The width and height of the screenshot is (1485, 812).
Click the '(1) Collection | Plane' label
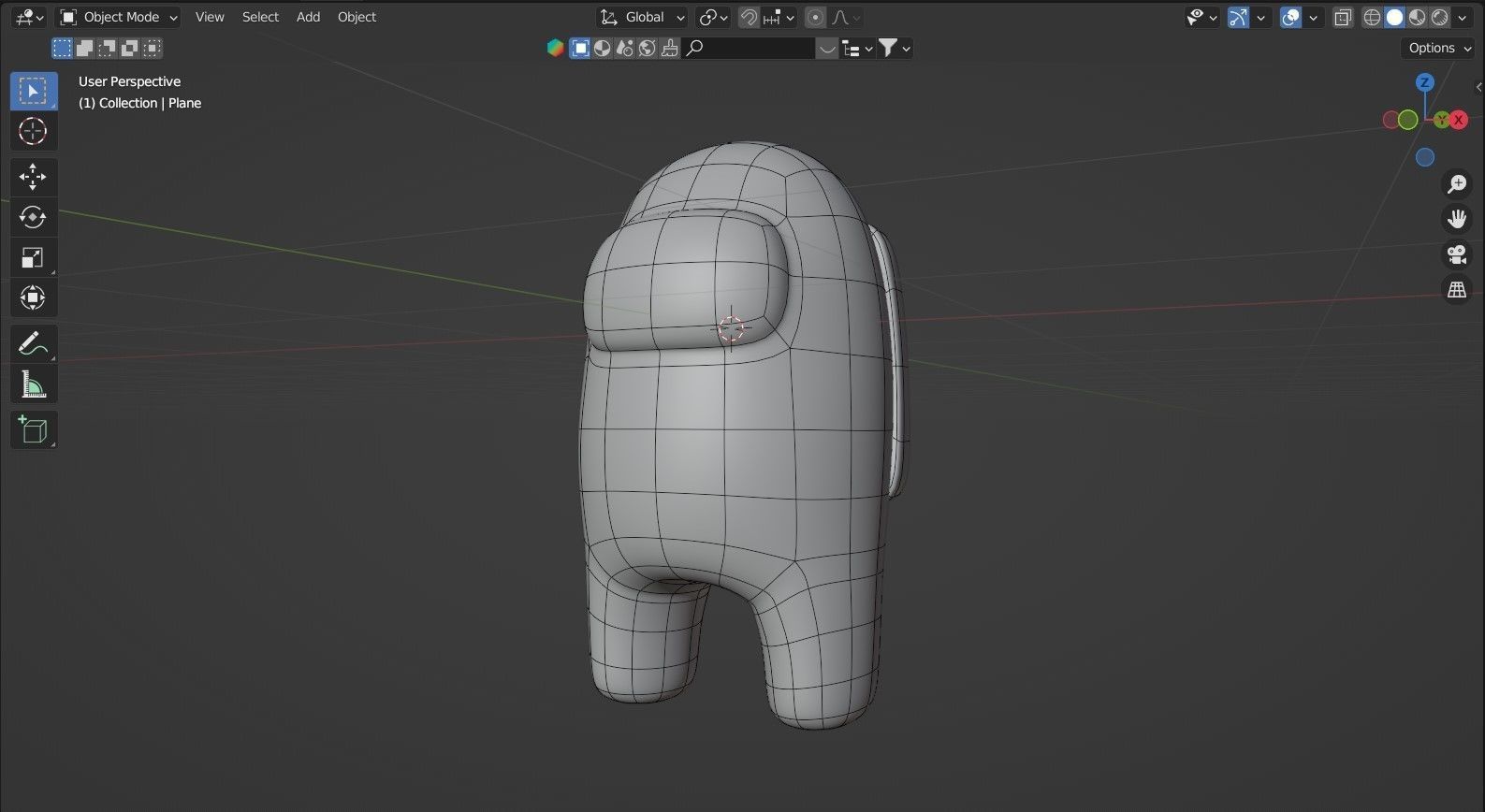(x=139, y=103)
